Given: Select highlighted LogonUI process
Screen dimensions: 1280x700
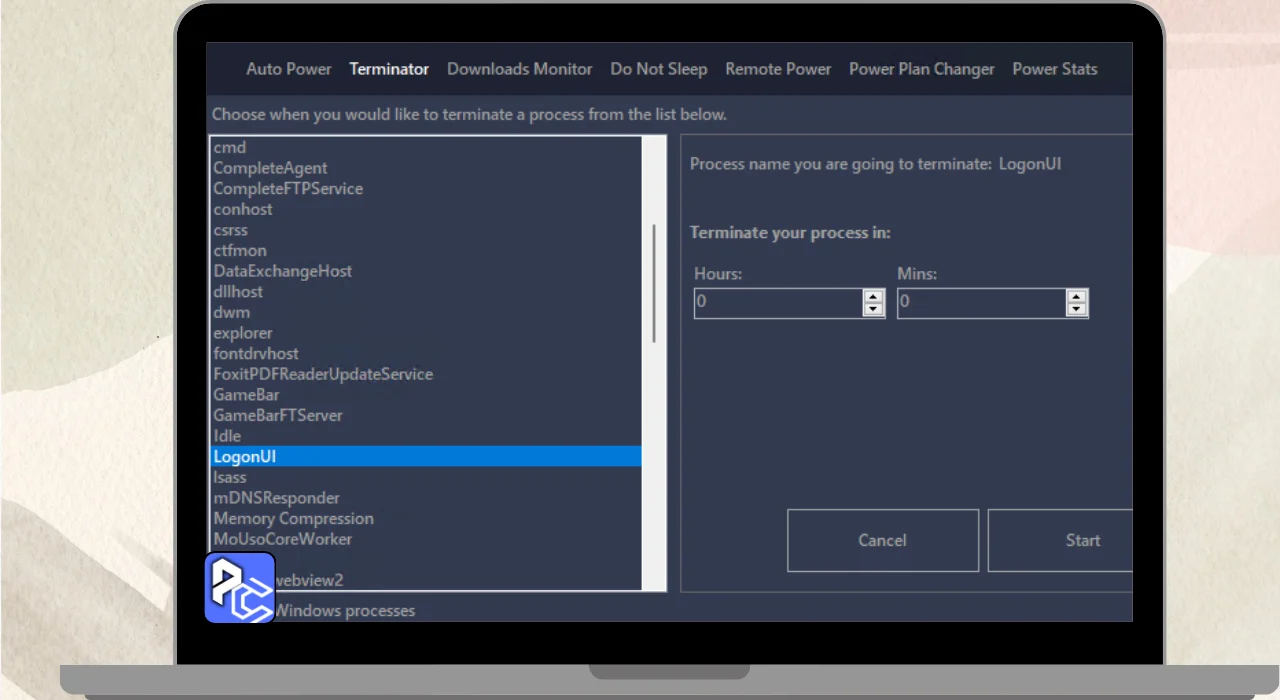Looking at the screenshot, I should pyautogui.click(x=426, y=456).
